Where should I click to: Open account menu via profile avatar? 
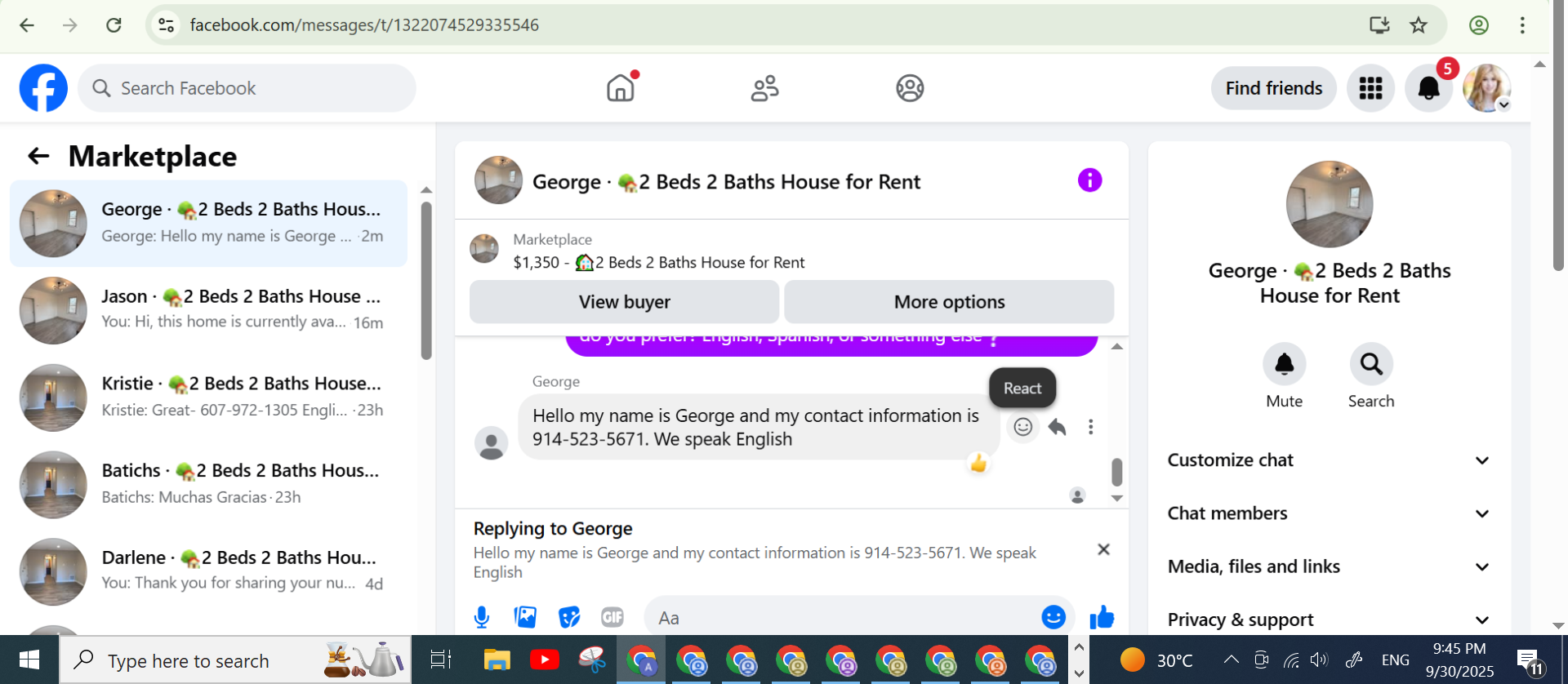tap(1486, 88)
